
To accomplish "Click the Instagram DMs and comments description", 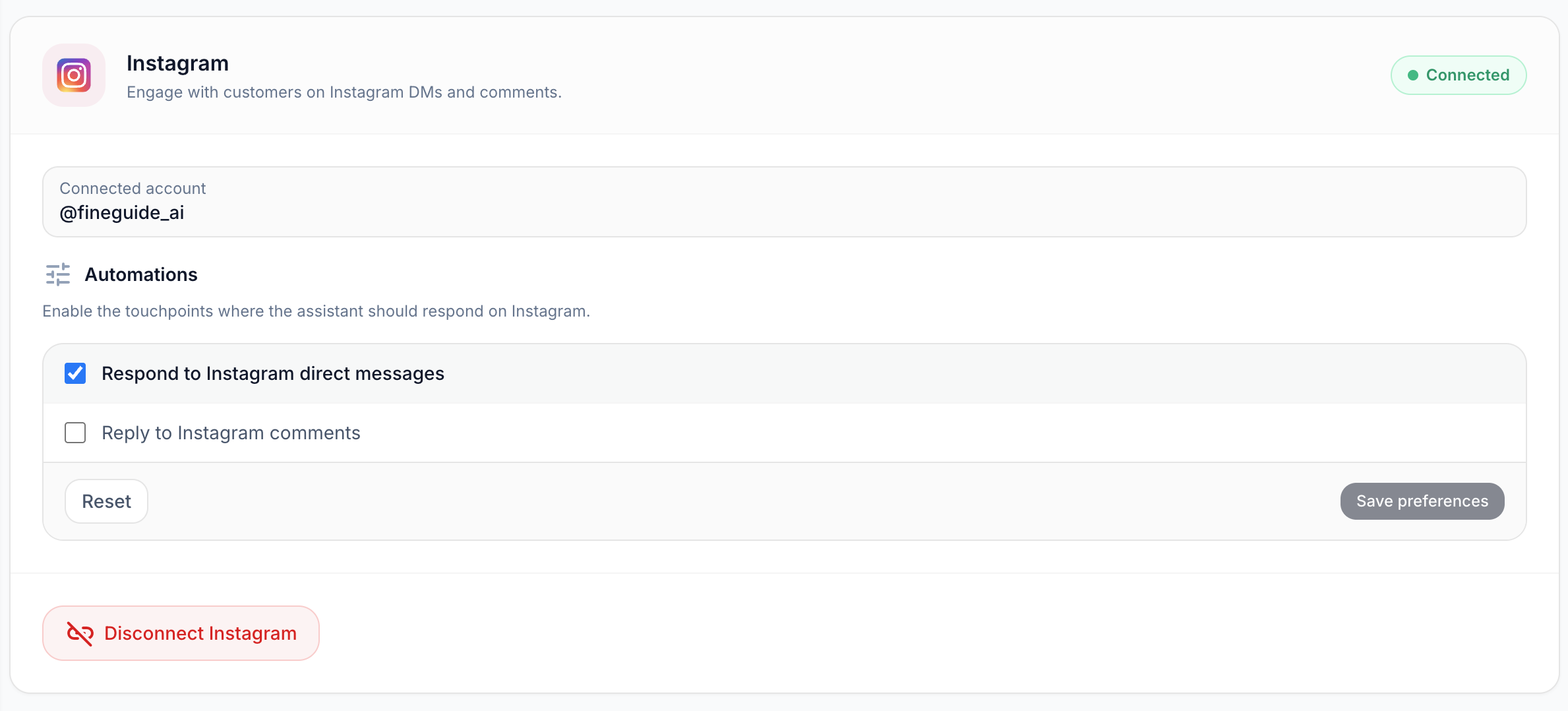I will pos(344,92).
